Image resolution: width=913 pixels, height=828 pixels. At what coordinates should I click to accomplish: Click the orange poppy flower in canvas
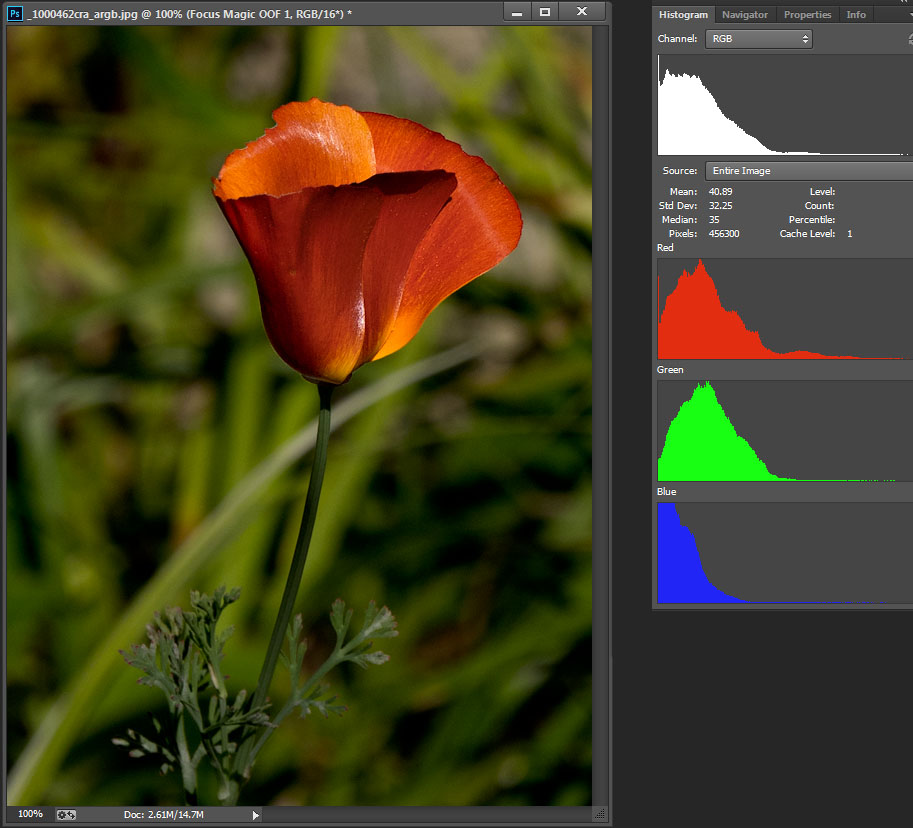pos(367,239)
